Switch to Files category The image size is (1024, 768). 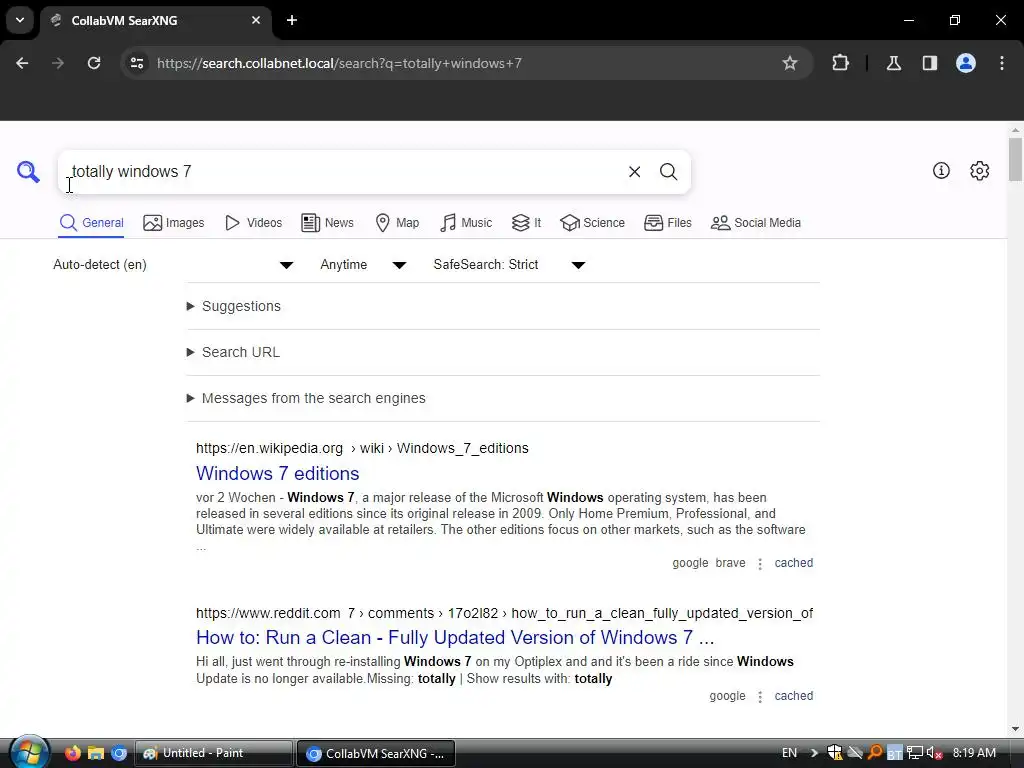(x=667, y=223)
